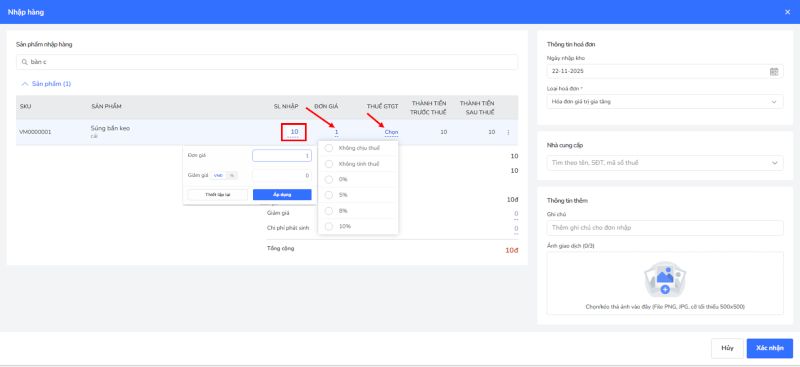Click the SL nhập quantity value 10

[x=294, y=132]
